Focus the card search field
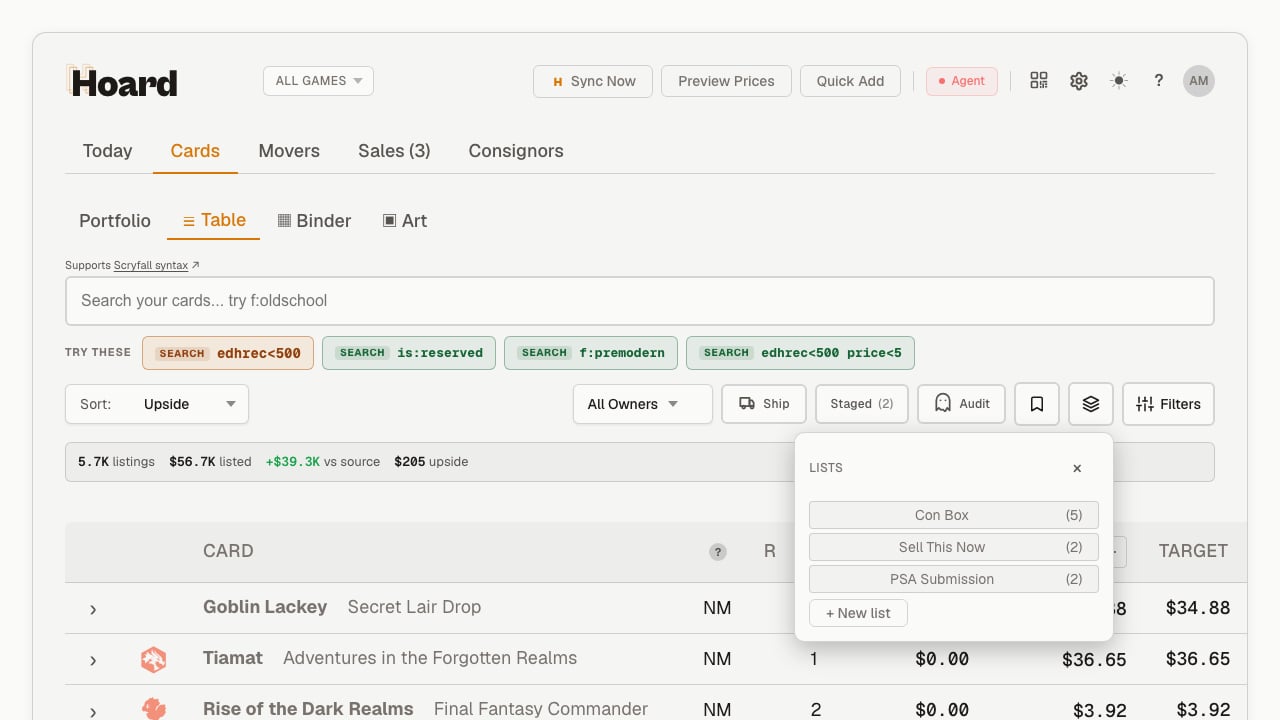This screenshot has height=720, width=1280. click(640, 301)
